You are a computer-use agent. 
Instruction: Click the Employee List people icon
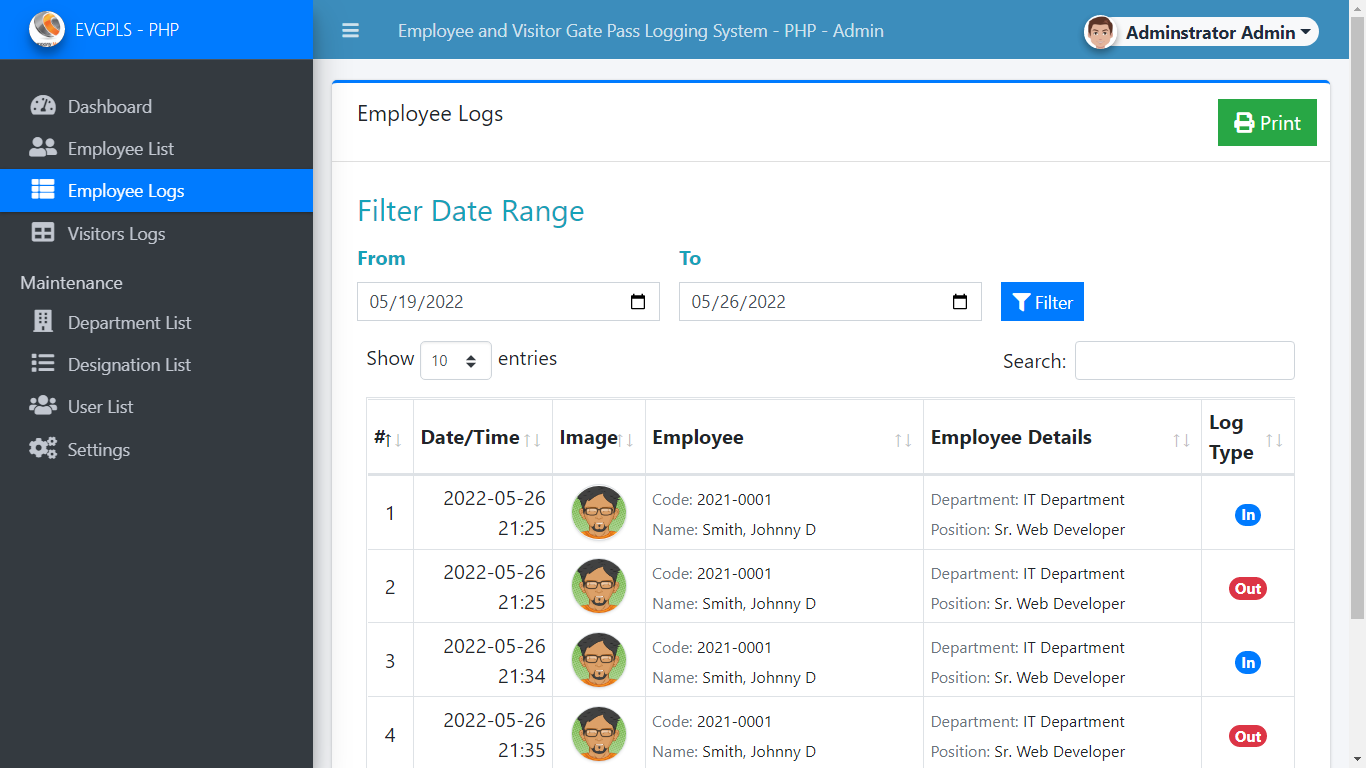[x=43, y=148]
